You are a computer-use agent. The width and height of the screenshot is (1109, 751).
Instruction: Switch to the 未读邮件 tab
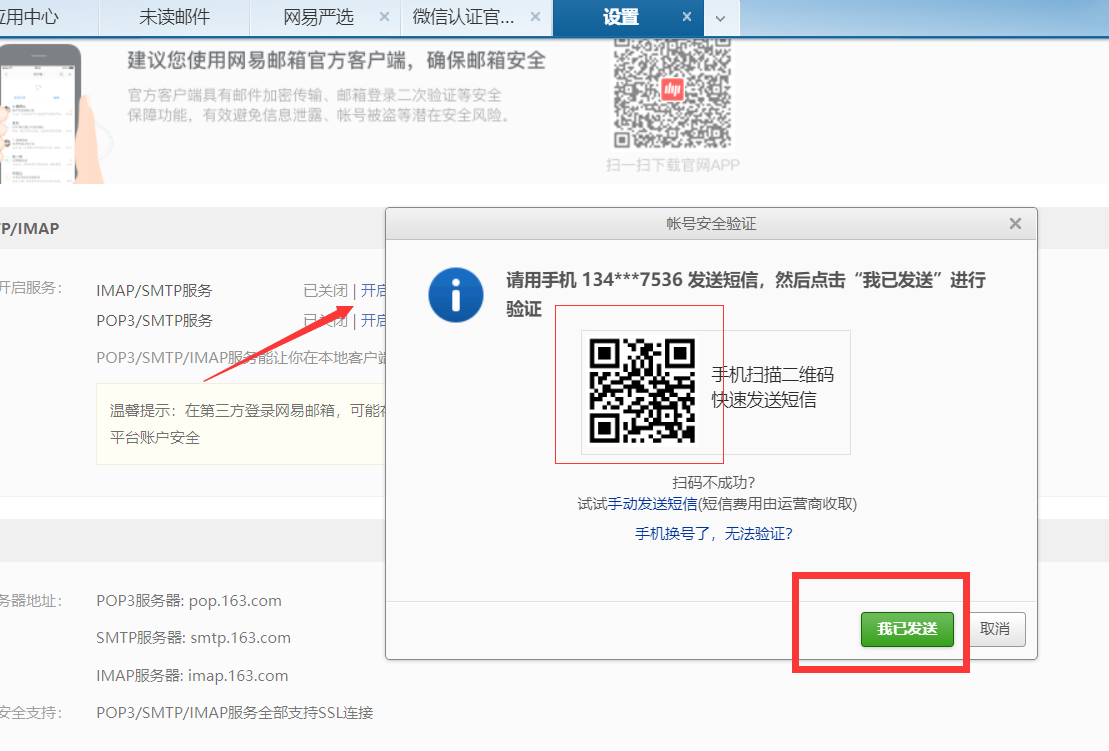(174, 17)
